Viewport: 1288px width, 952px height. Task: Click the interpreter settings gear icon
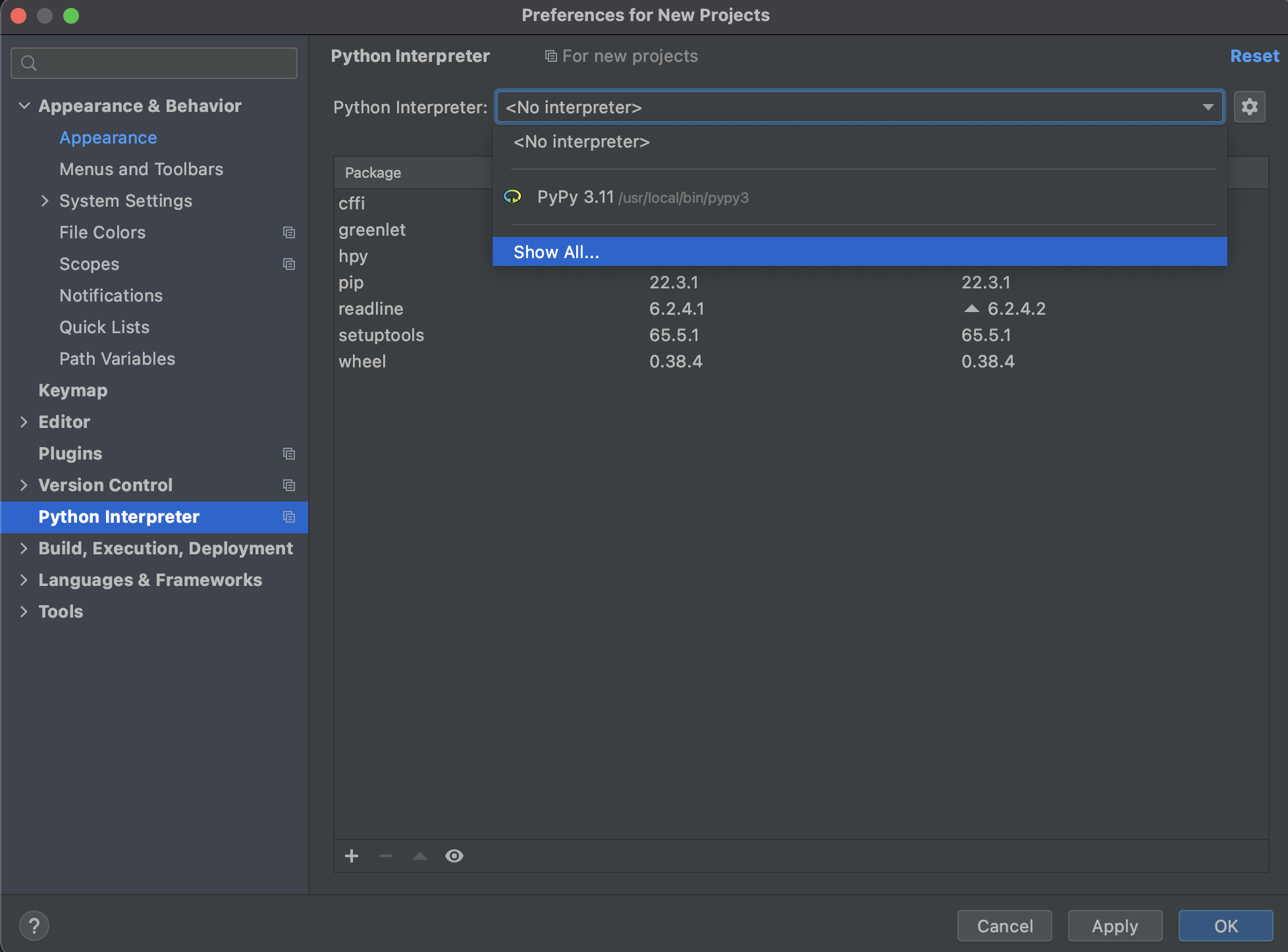point(1249,107)
